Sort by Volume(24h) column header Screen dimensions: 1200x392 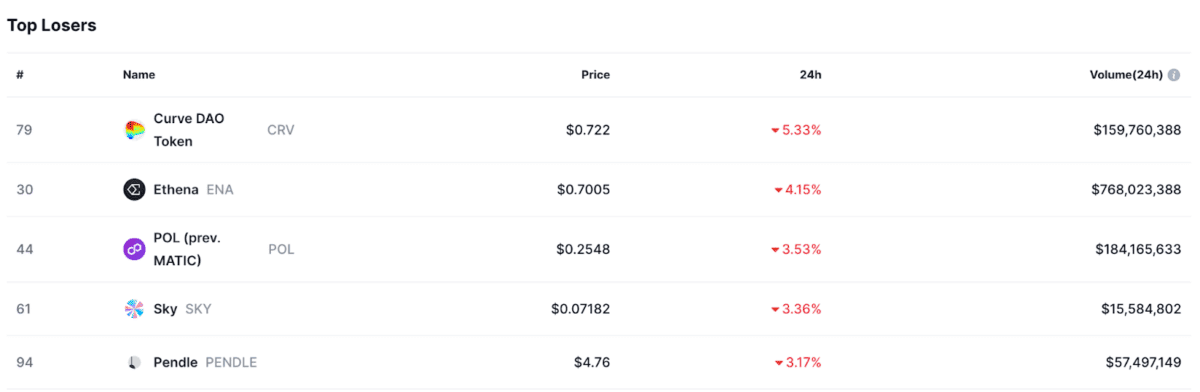click(x=1126, y=75)
